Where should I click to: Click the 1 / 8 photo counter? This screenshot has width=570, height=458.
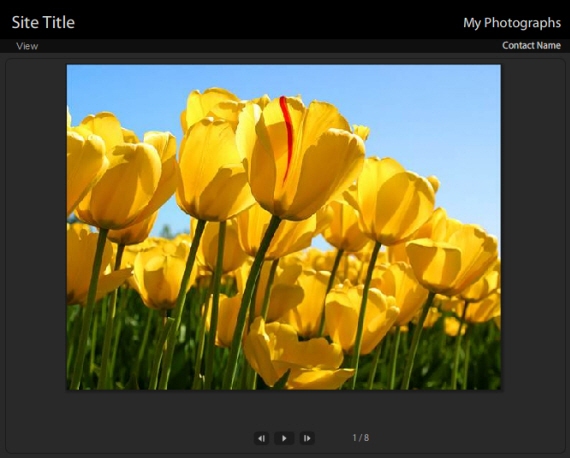coord(361,438)
